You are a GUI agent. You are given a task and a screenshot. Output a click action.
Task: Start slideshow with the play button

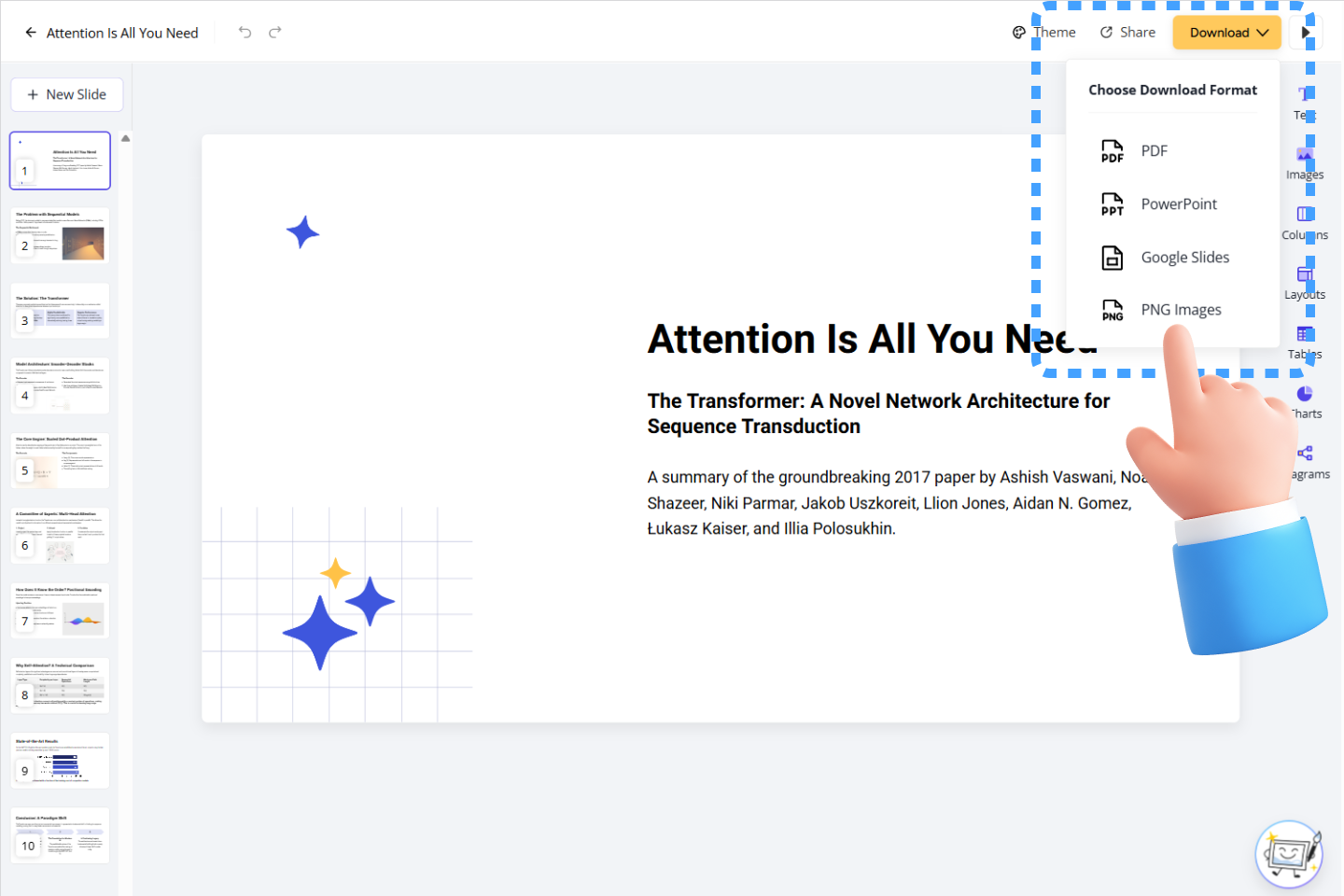point(1305,33)
